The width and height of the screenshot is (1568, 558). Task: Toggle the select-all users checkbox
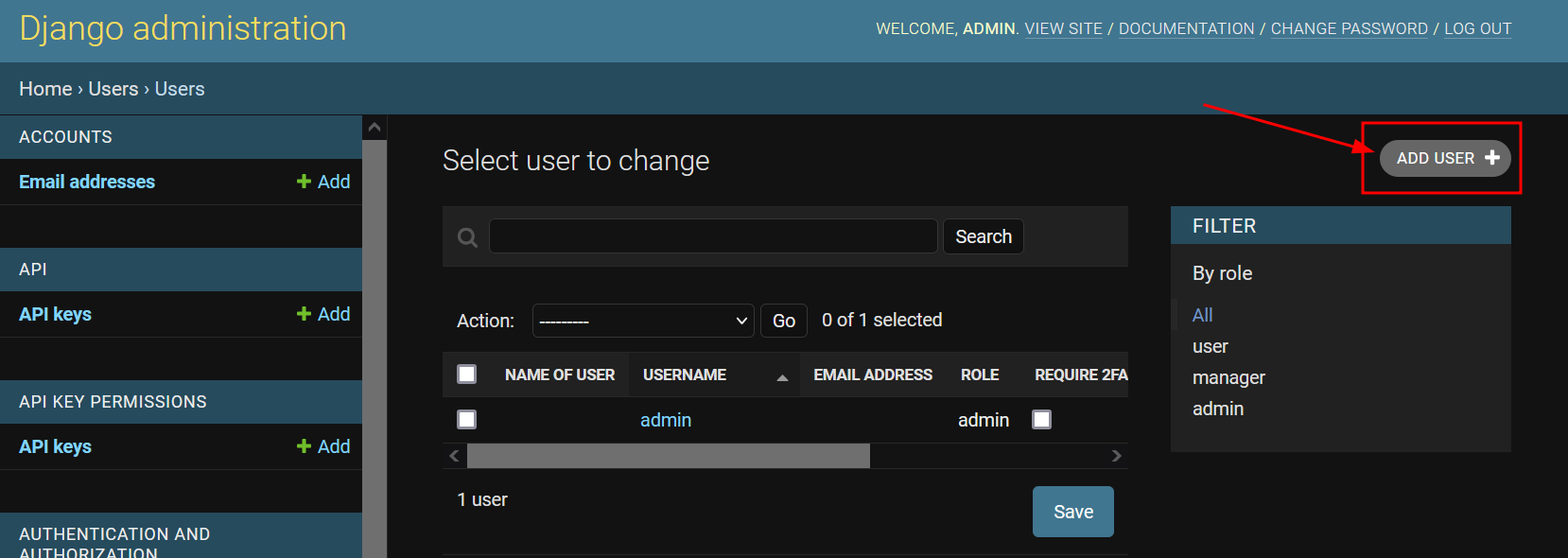[467, 374]
